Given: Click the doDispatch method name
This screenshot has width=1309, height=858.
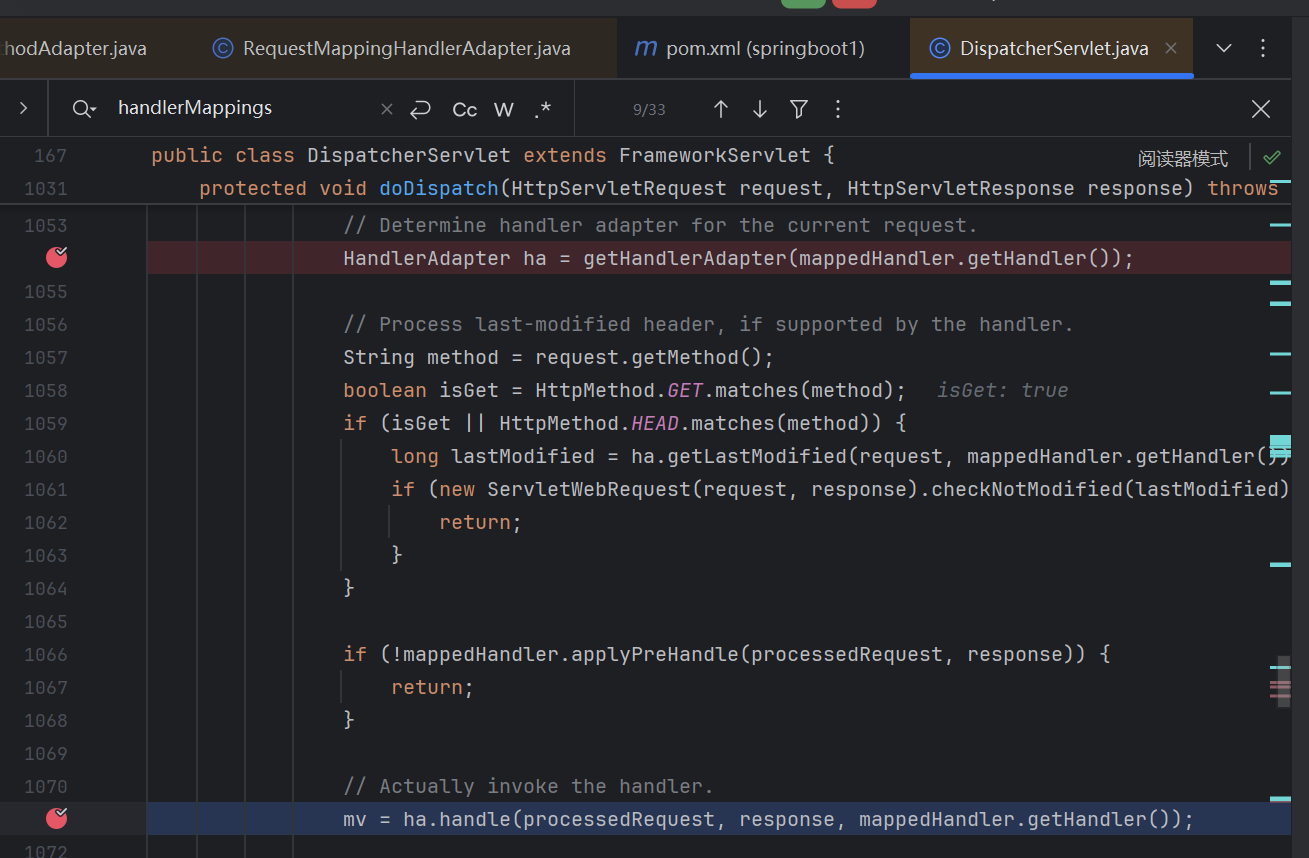Looking at the screenshot, I should (x=439, y=188).
